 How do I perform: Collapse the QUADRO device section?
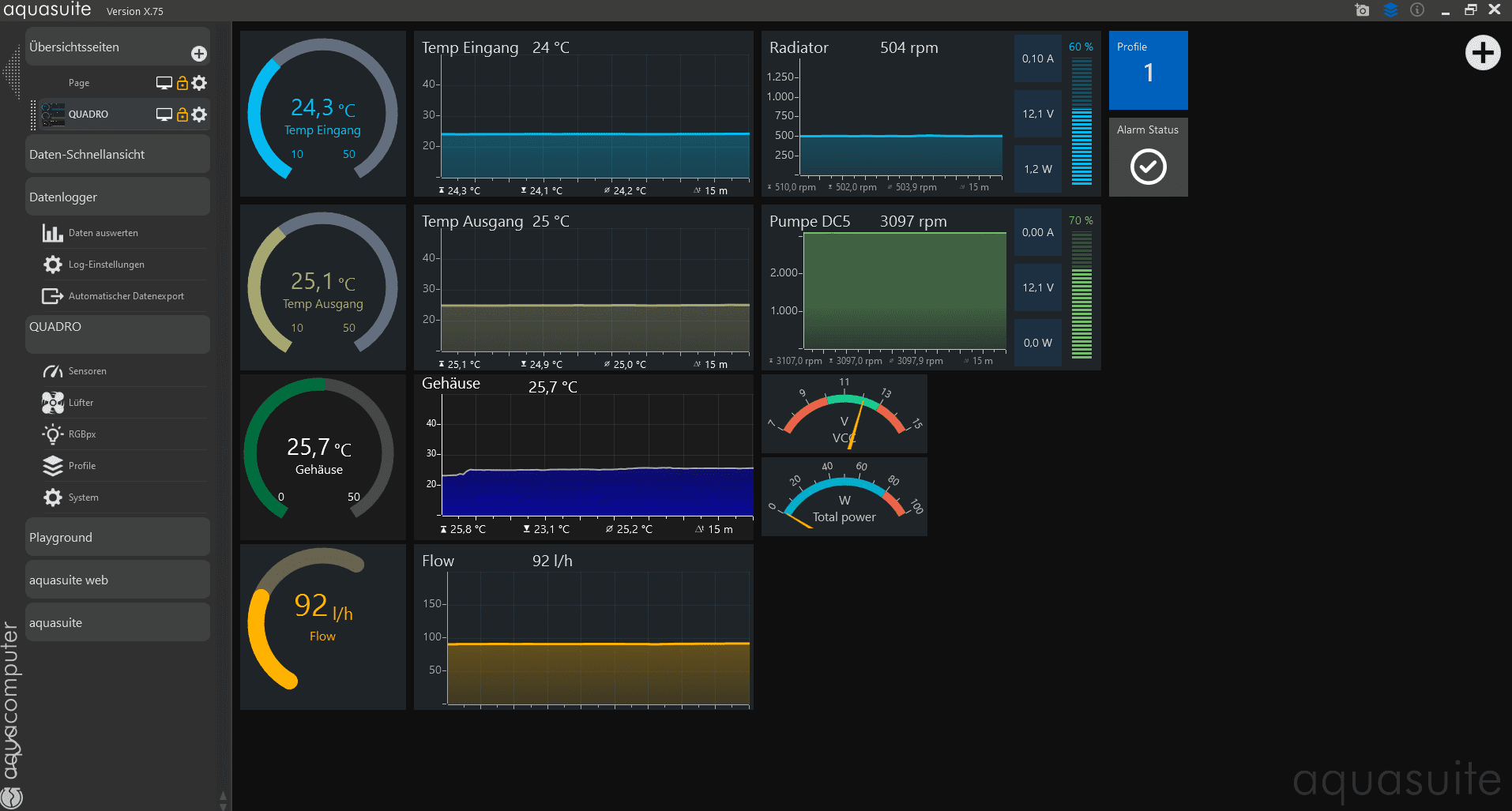coord(118,334)
